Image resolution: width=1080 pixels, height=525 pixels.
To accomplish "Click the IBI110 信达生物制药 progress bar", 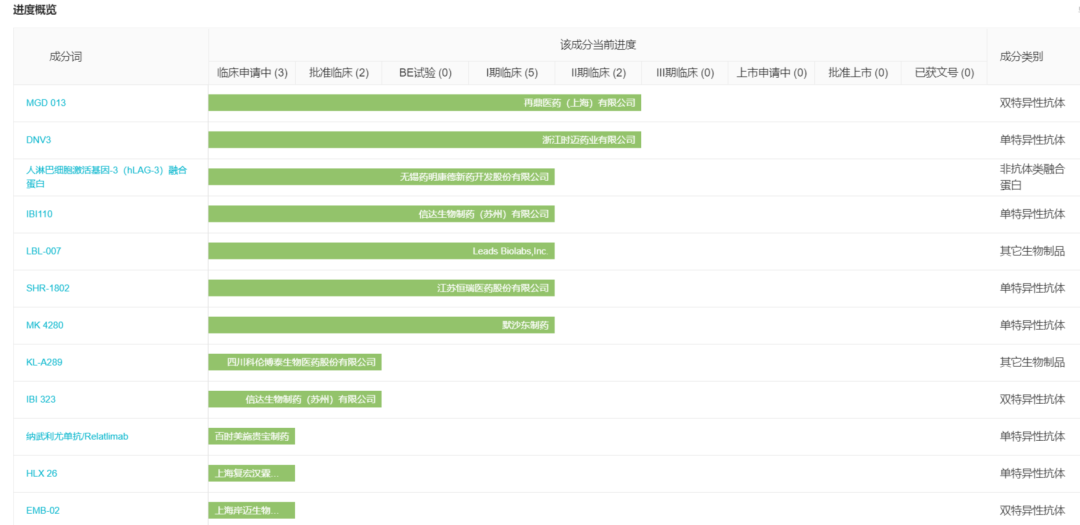I will [x=382, y=214].
